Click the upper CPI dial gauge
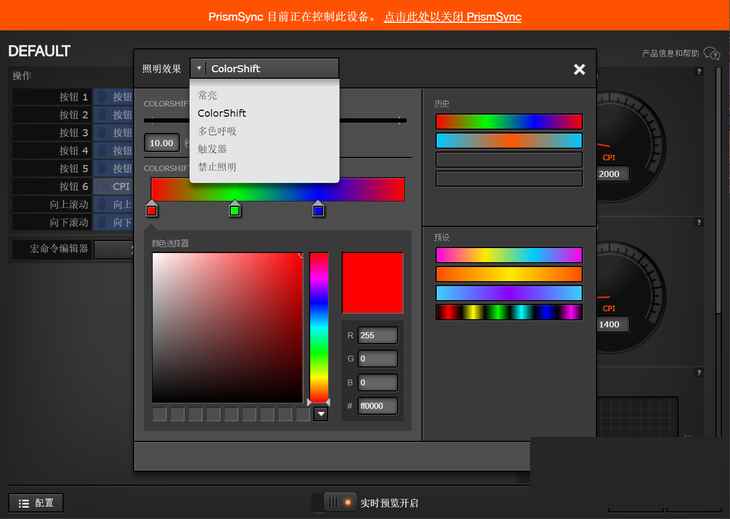 point(631,147)
